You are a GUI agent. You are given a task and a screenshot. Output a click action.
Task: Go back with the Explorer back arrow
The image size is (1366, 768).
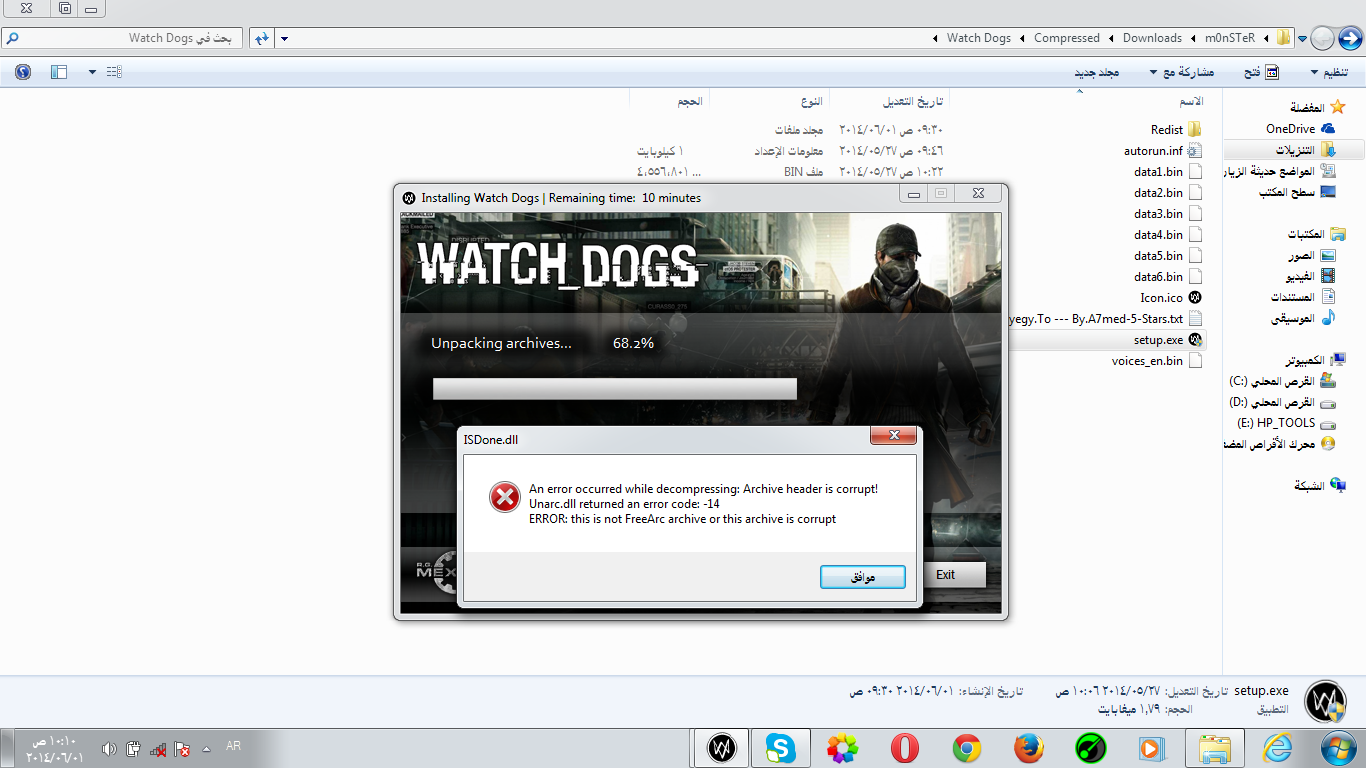click(x=1348, y=38)
